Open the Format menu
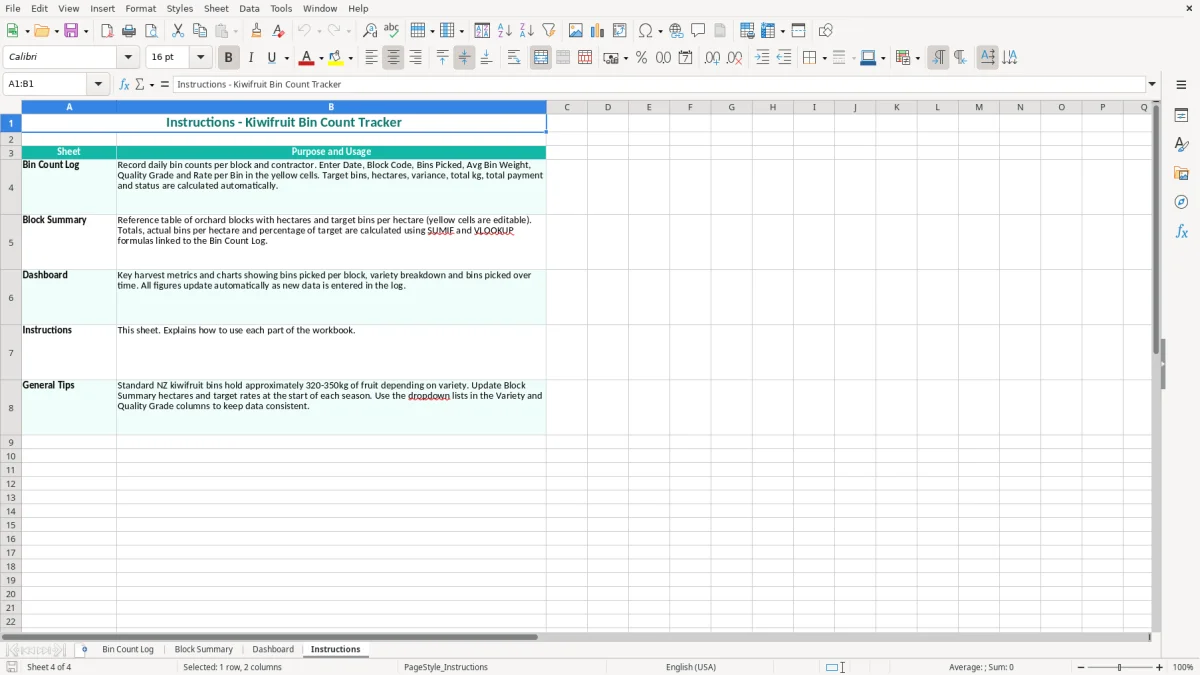 (x=140, y=8)
